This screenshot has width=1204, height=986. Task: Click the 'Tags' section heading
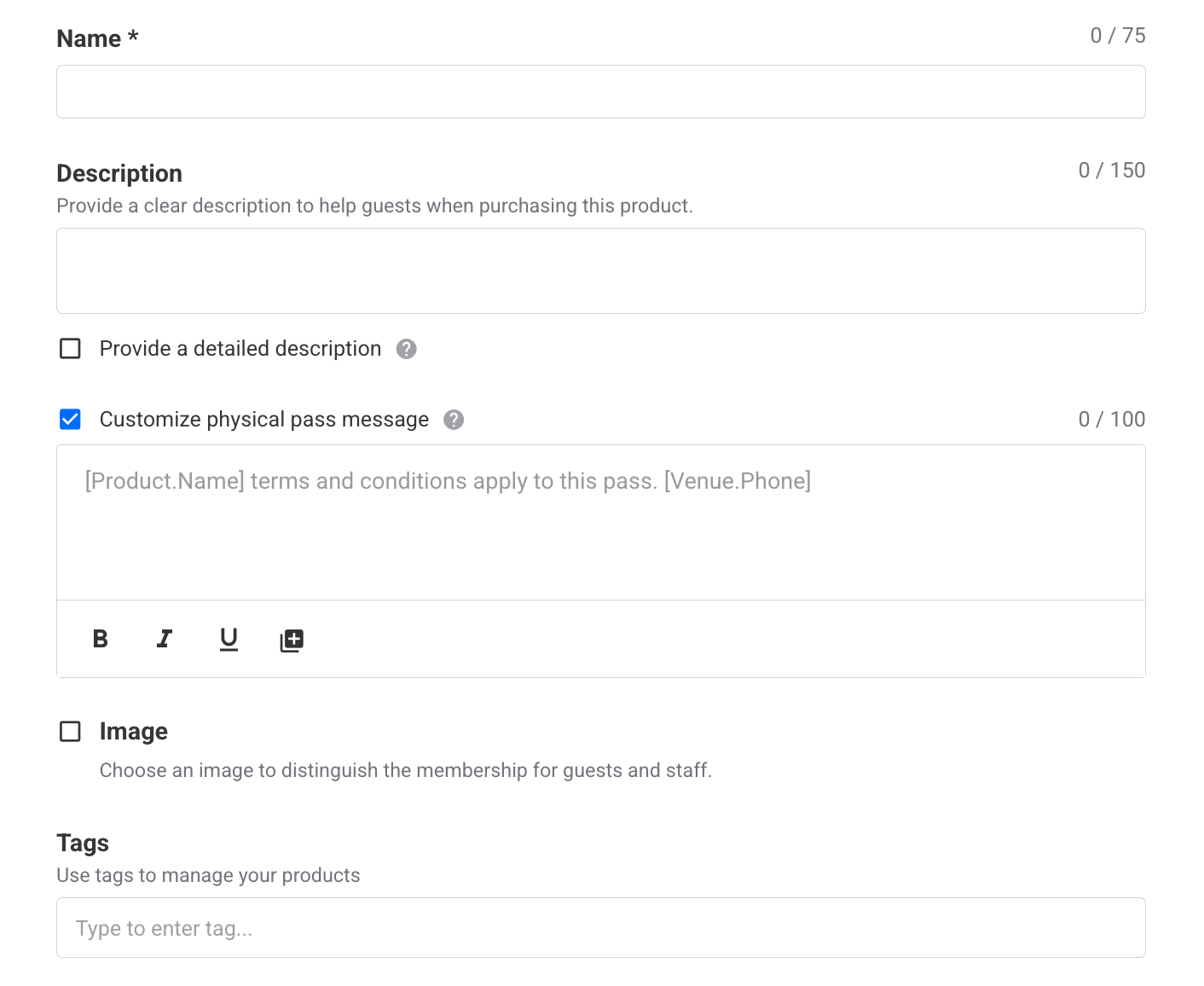click(x=83, y=843)
